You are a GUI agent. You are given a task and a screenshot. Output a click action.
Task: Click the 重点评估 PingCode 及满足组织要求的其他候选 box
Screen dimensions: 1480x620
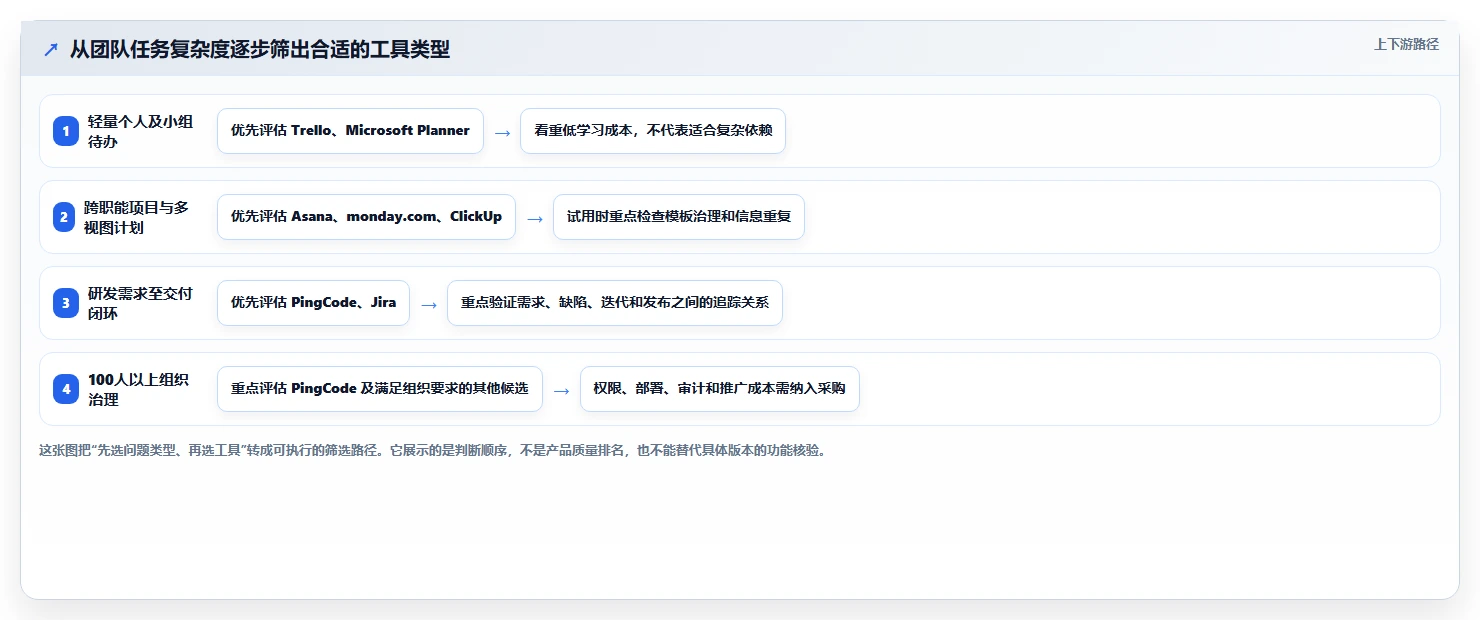pyautogui.click(x=380, y=389)
